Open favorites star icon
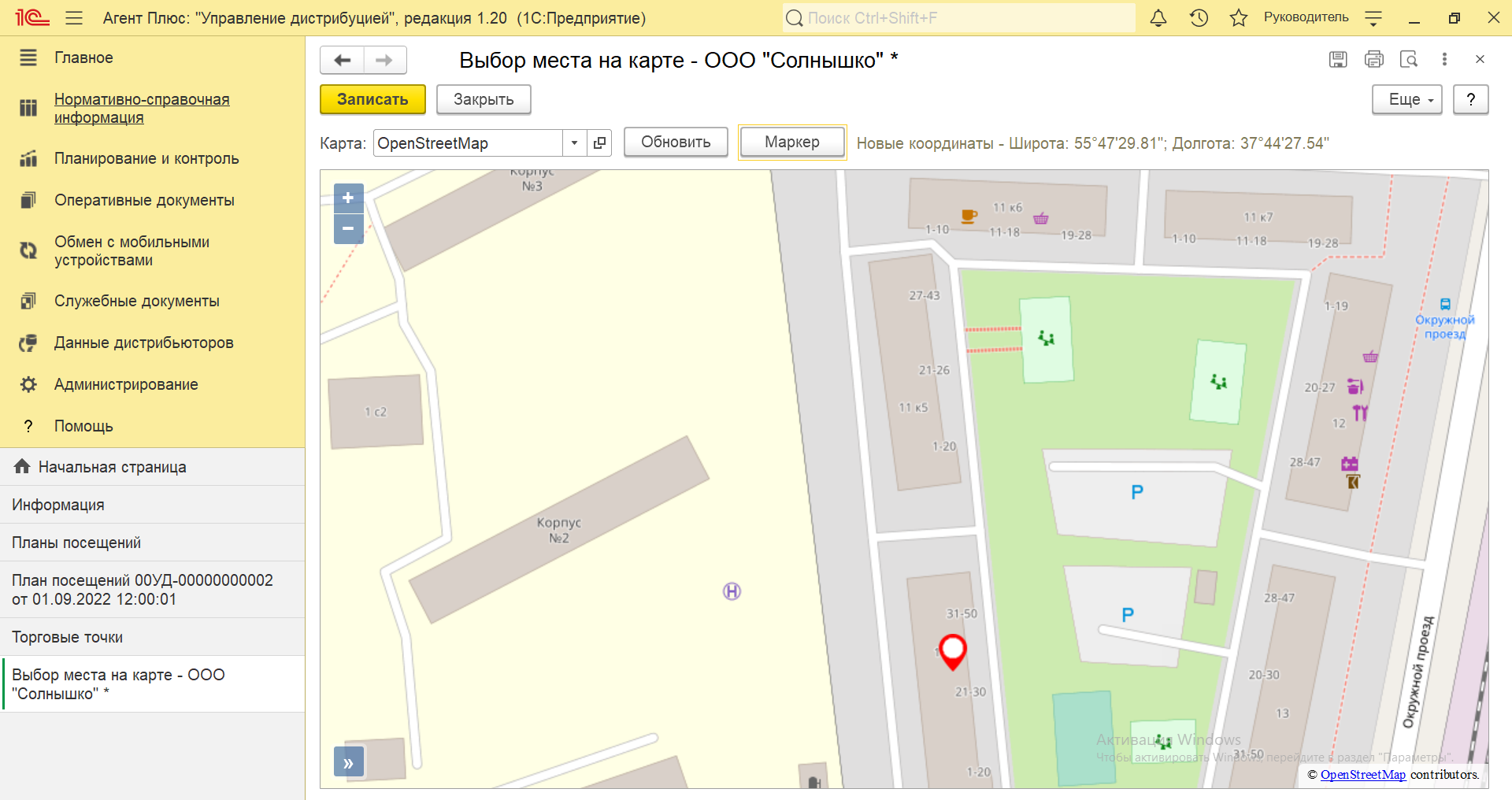This screenshot has height=800, width=1512. [1239, 17]
